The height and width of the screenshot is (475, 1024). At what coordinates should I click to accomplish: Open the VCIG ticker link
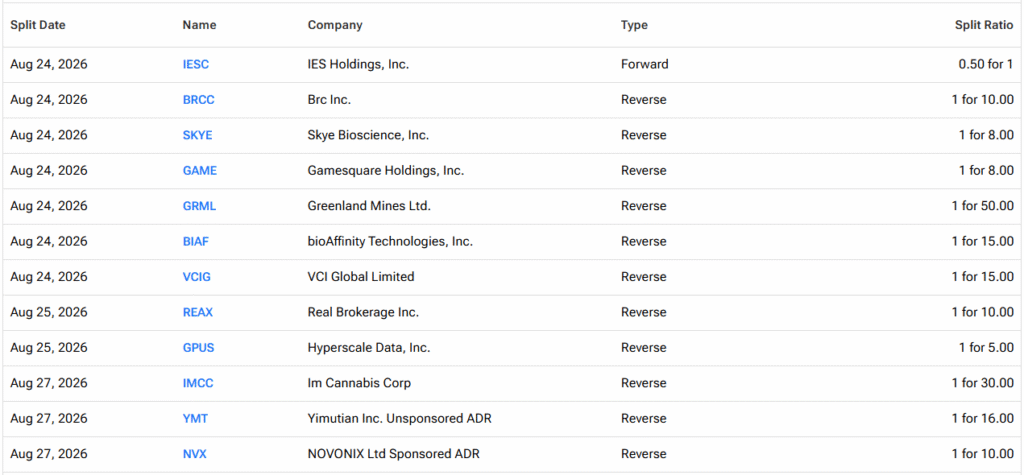click(197, 276)
